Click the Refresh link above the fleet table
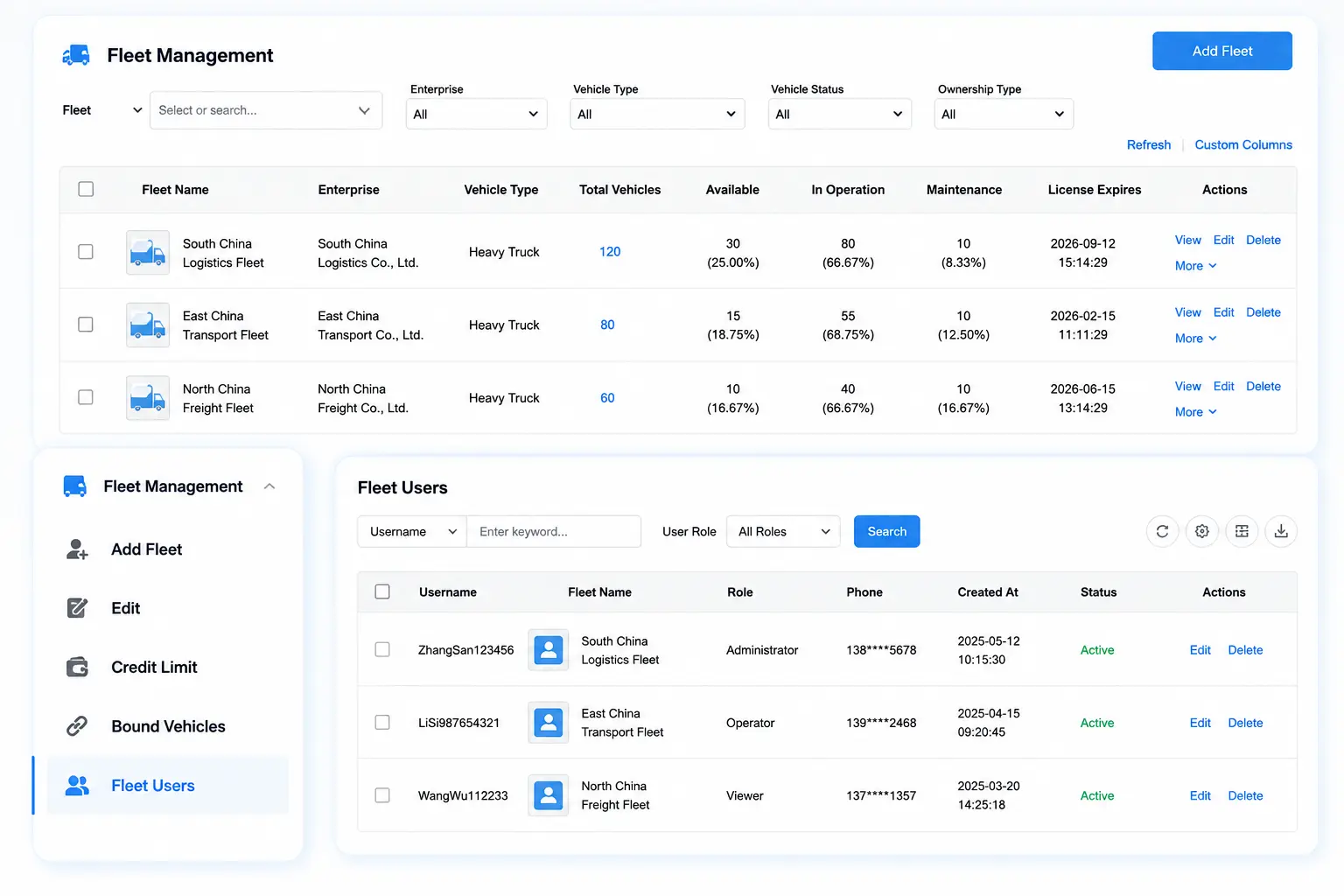1344x896 pixels. click(1149, 144)
